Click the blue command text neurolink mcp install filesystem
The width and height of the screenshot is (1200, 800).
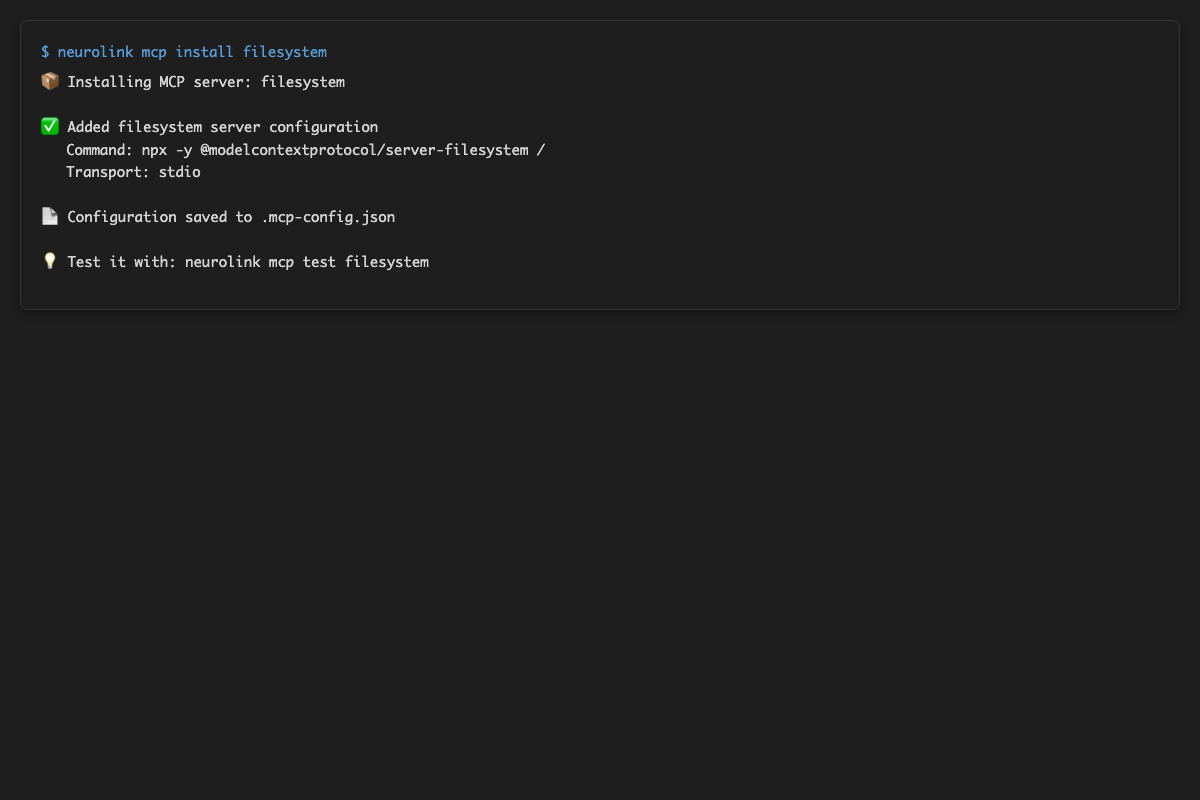pyautogui.click(x=193, y=51)
